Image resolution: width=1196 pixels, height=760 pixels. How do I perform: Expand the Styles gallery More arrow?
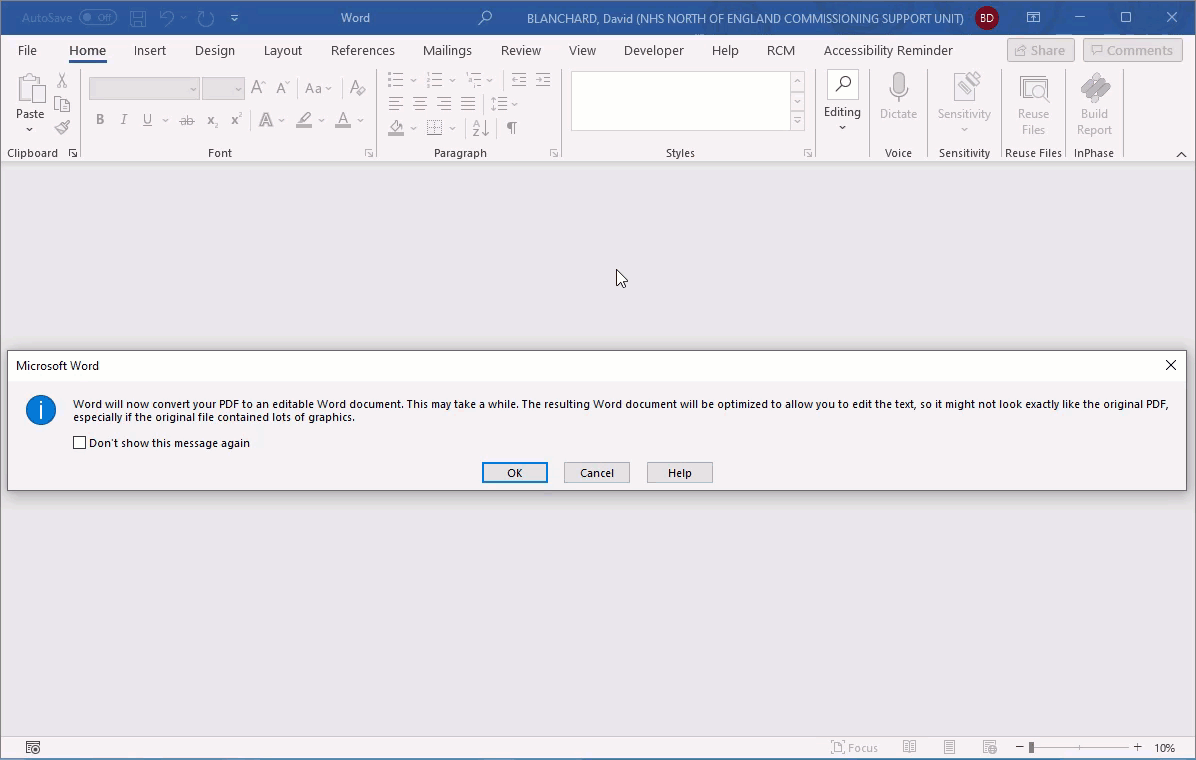(798, 121)
